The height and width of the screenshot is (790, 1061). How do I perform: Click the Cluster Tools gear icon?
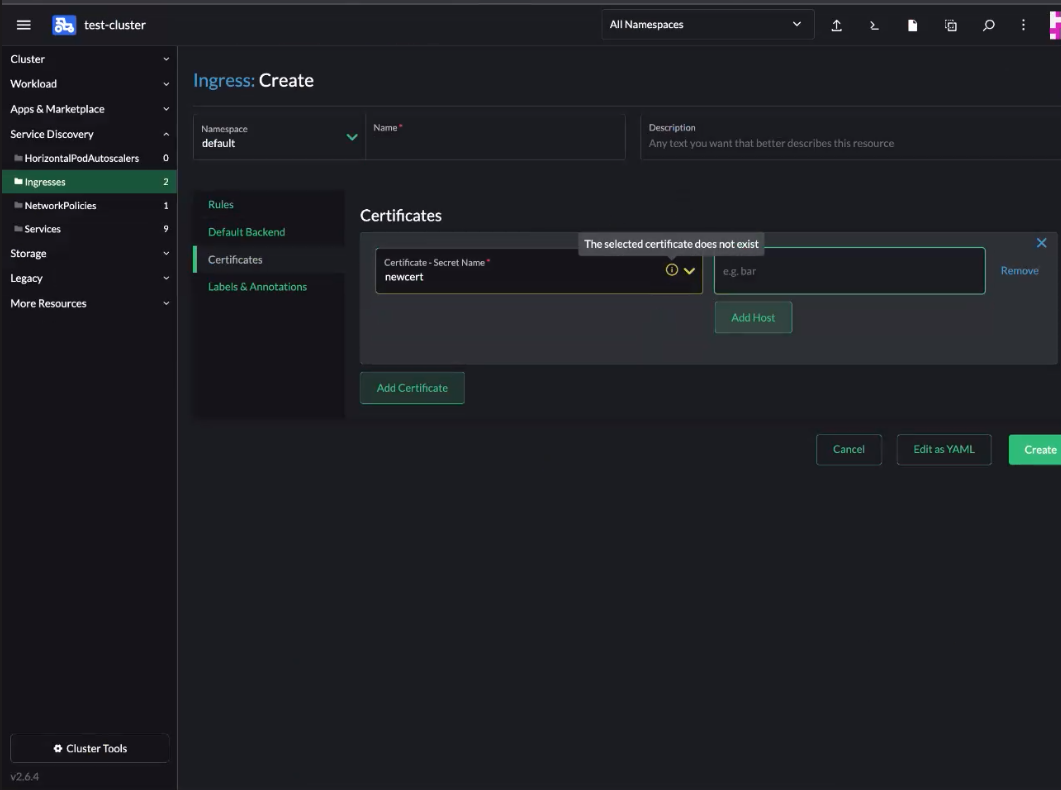(x=58, y=748)
